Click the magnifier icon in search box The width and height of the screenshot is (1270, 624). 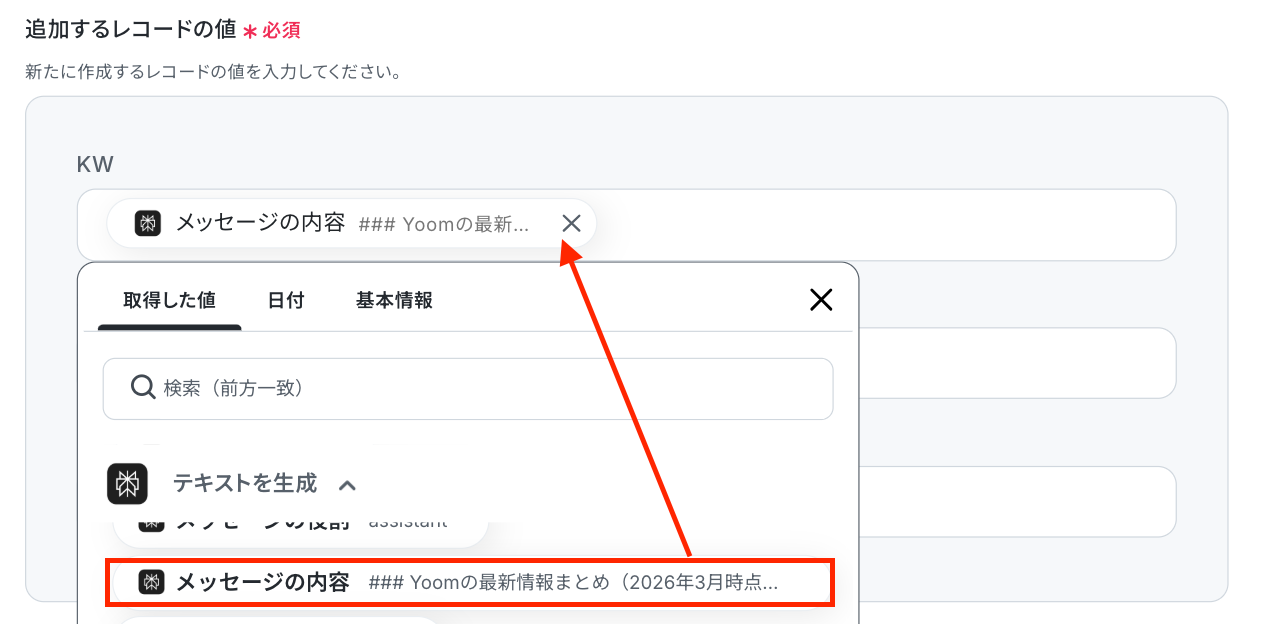pyautogui.click(x=143, y=387)
